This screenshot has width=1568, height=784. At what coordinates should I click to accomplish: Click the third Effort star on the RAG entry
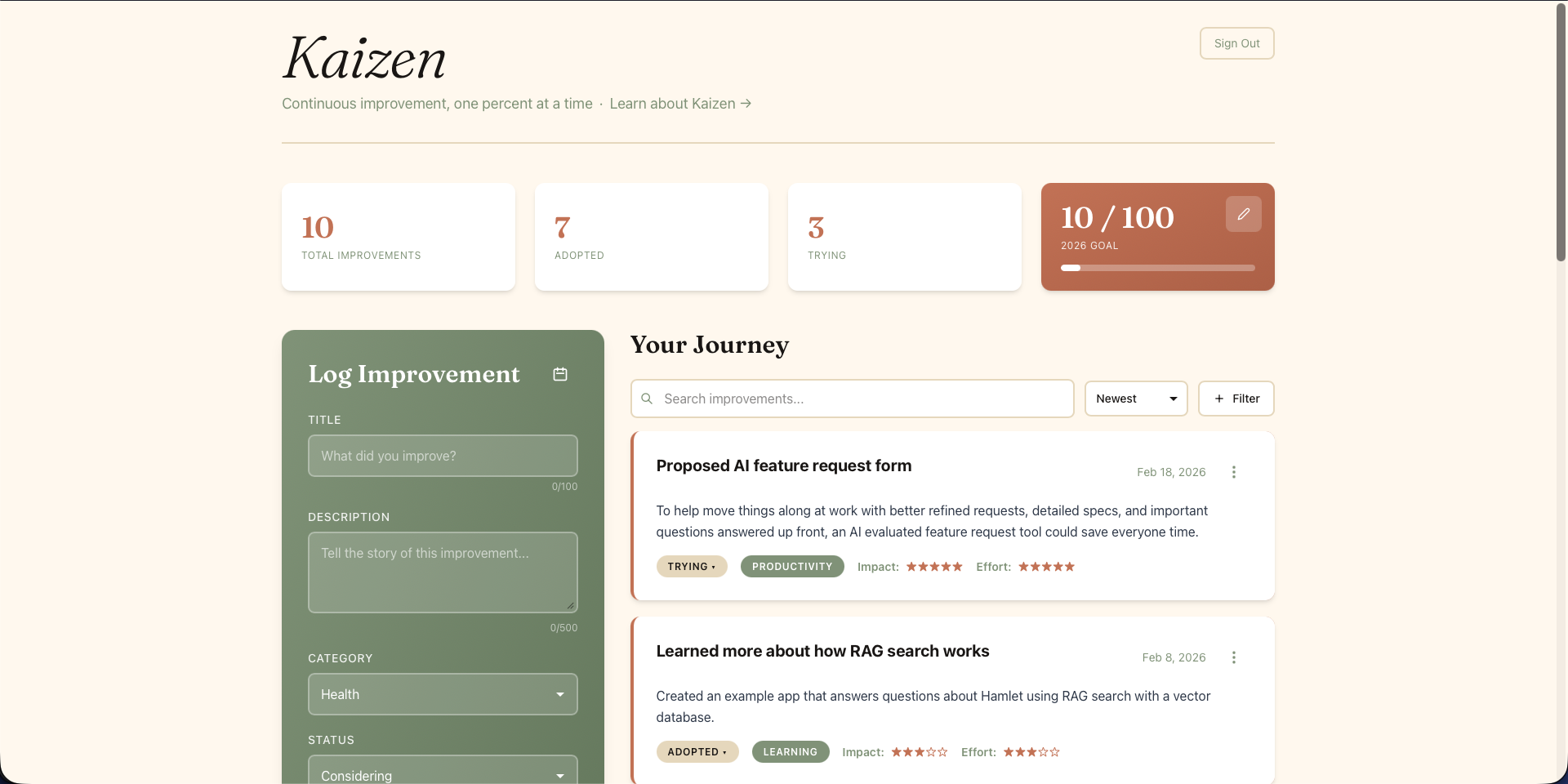[1030, 751]
